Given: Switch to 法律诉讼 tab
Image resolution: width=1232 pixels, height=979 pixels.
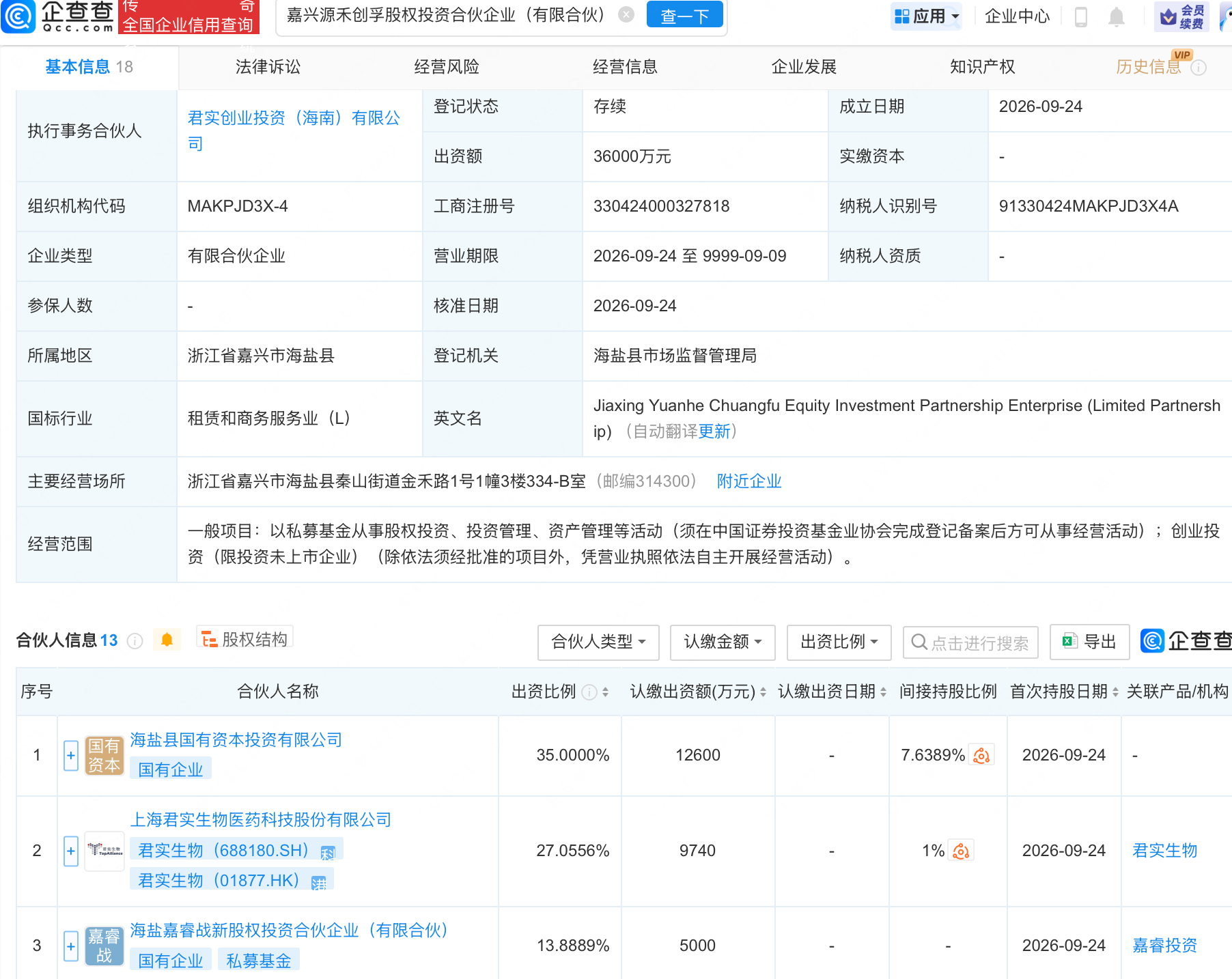Looking at the screenshot, I should click(x=268, y=67).
